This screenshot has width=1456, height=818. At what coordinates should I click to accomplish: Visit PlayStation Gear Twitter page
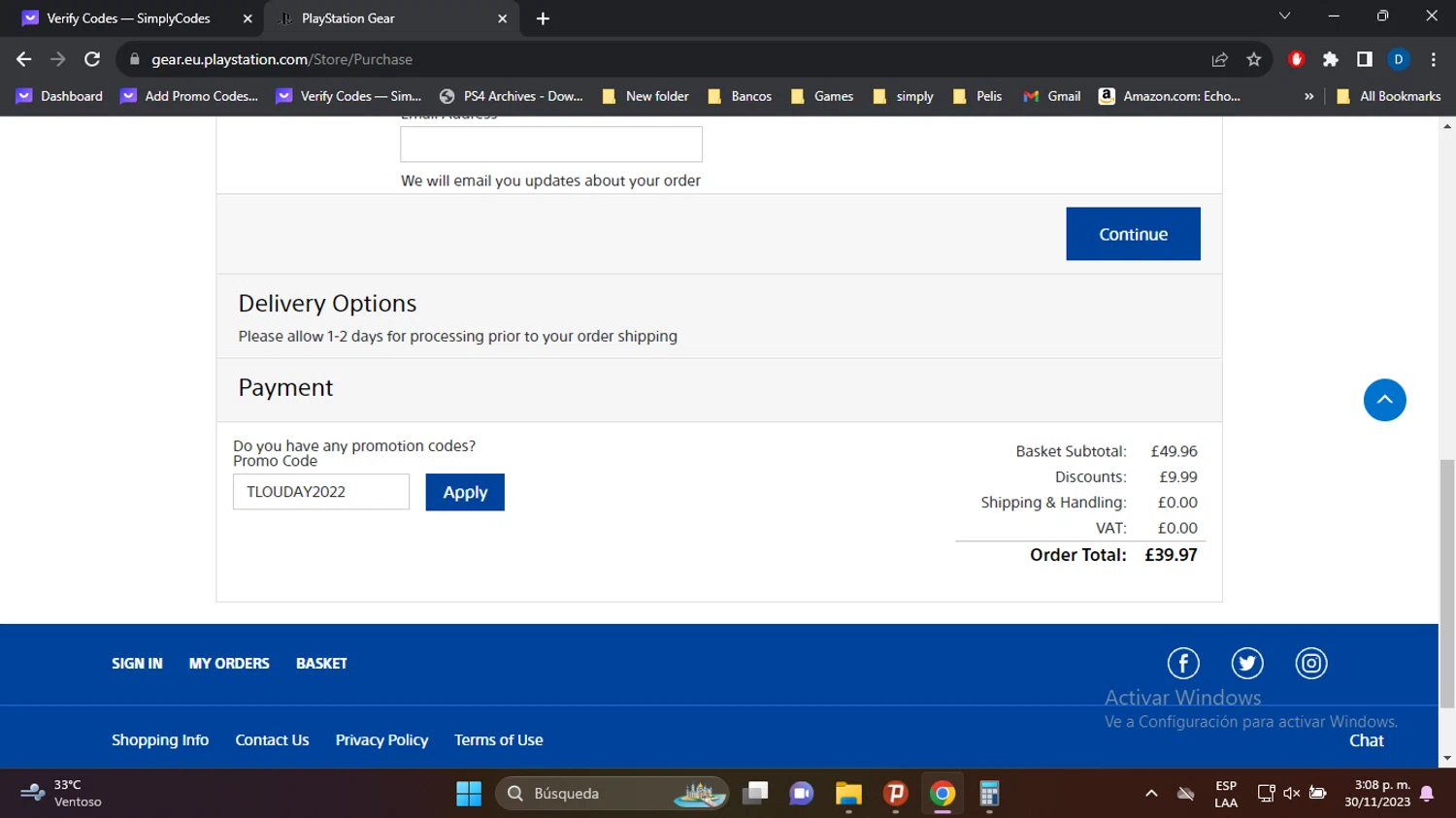point(1247,664)
